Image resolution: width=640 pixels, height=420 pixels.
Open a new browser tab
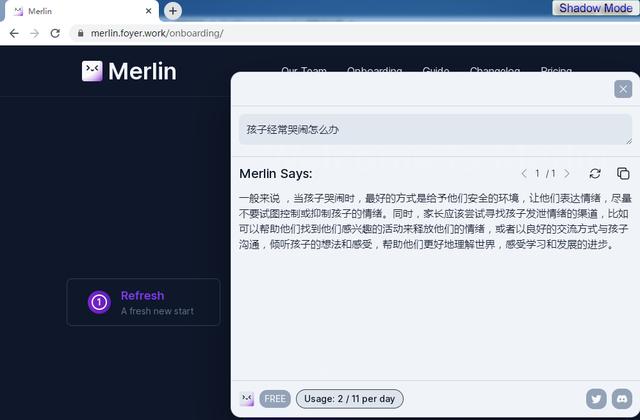[x=173, y=11]
